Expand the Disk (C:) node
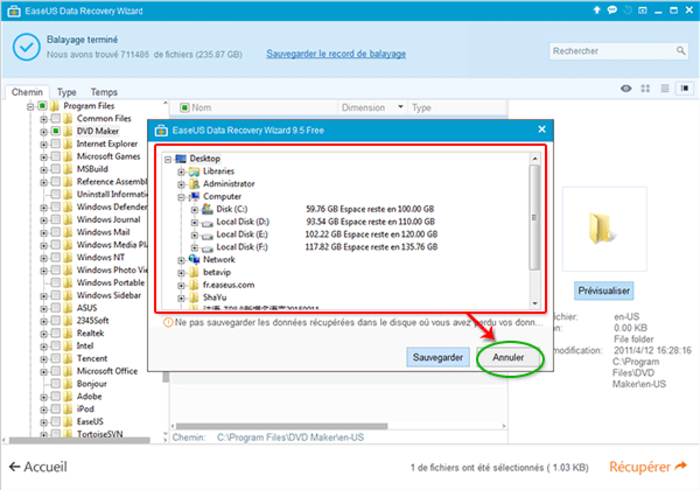 pyautogui.click(x=194, y=209)
